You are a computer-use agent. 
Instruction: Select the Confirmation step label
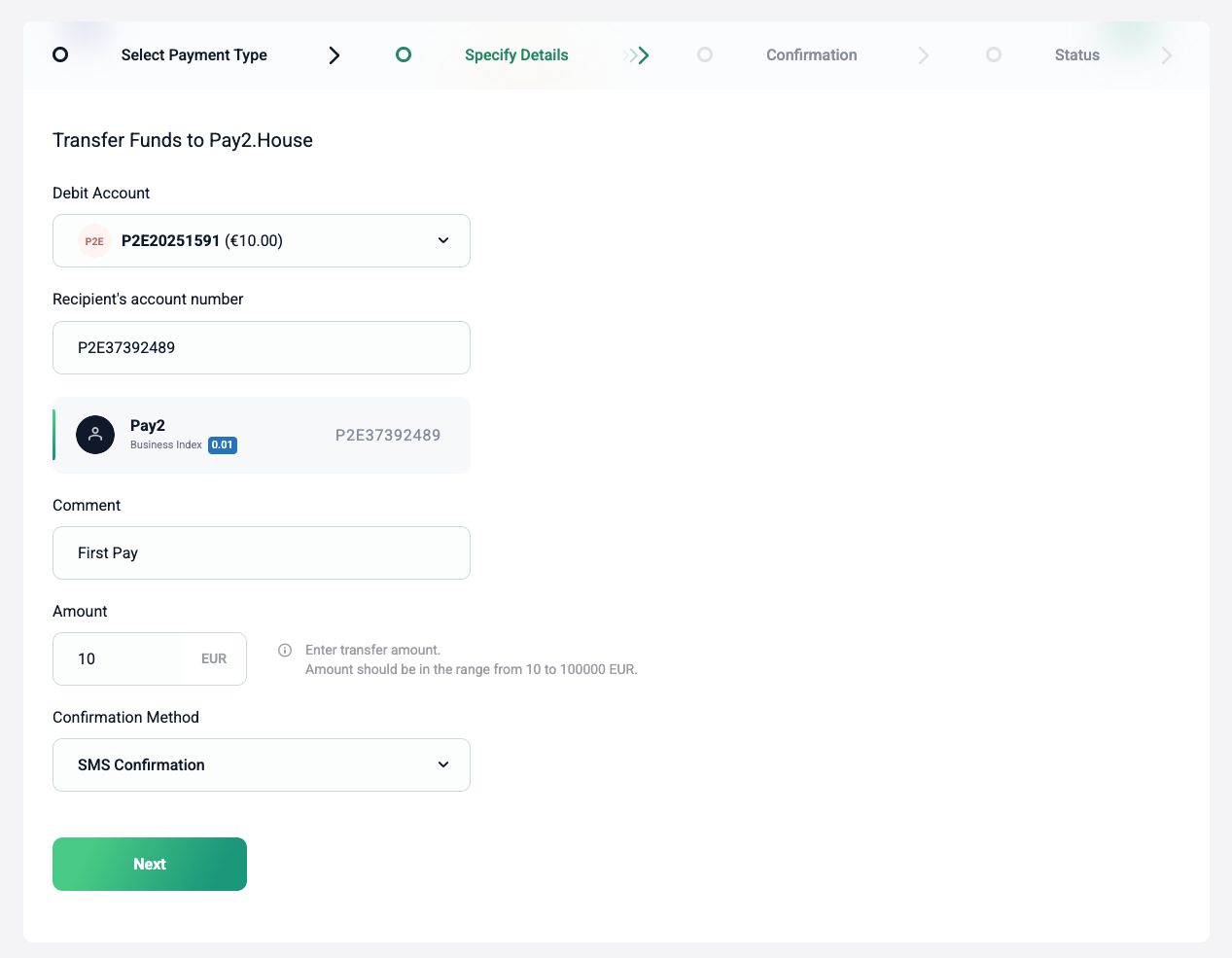coord(812,55)
